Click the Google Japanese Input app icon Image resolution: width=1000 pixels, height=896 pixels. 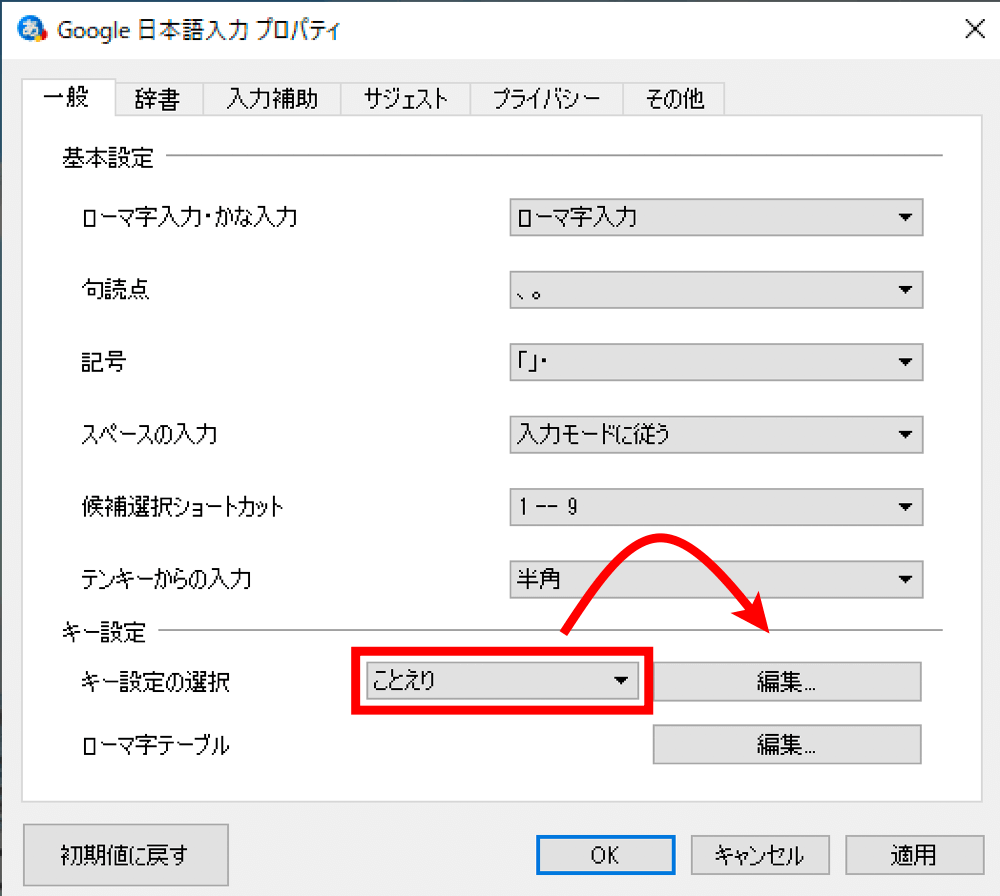click(32, 29)
